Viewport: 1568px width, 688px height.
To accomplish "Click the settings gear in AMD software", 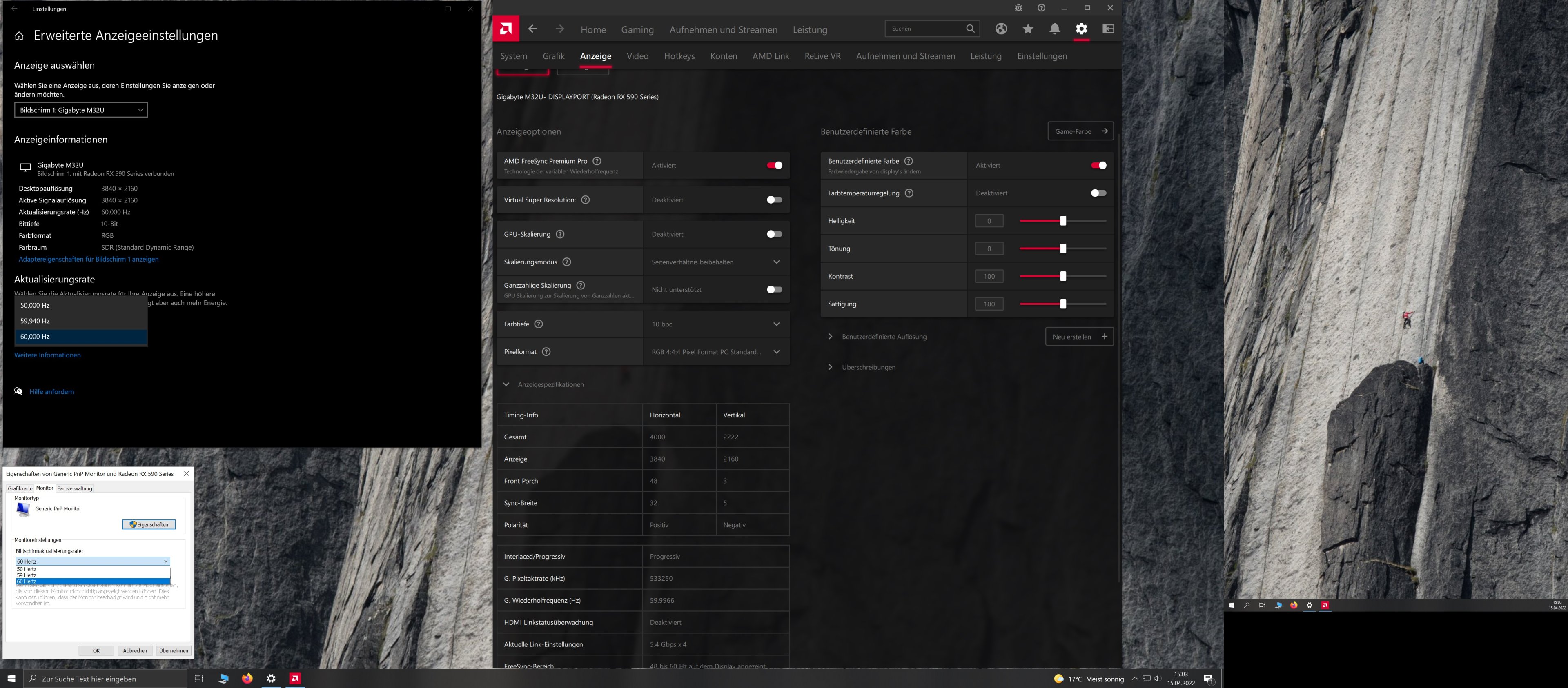I will pos(1081,29).
